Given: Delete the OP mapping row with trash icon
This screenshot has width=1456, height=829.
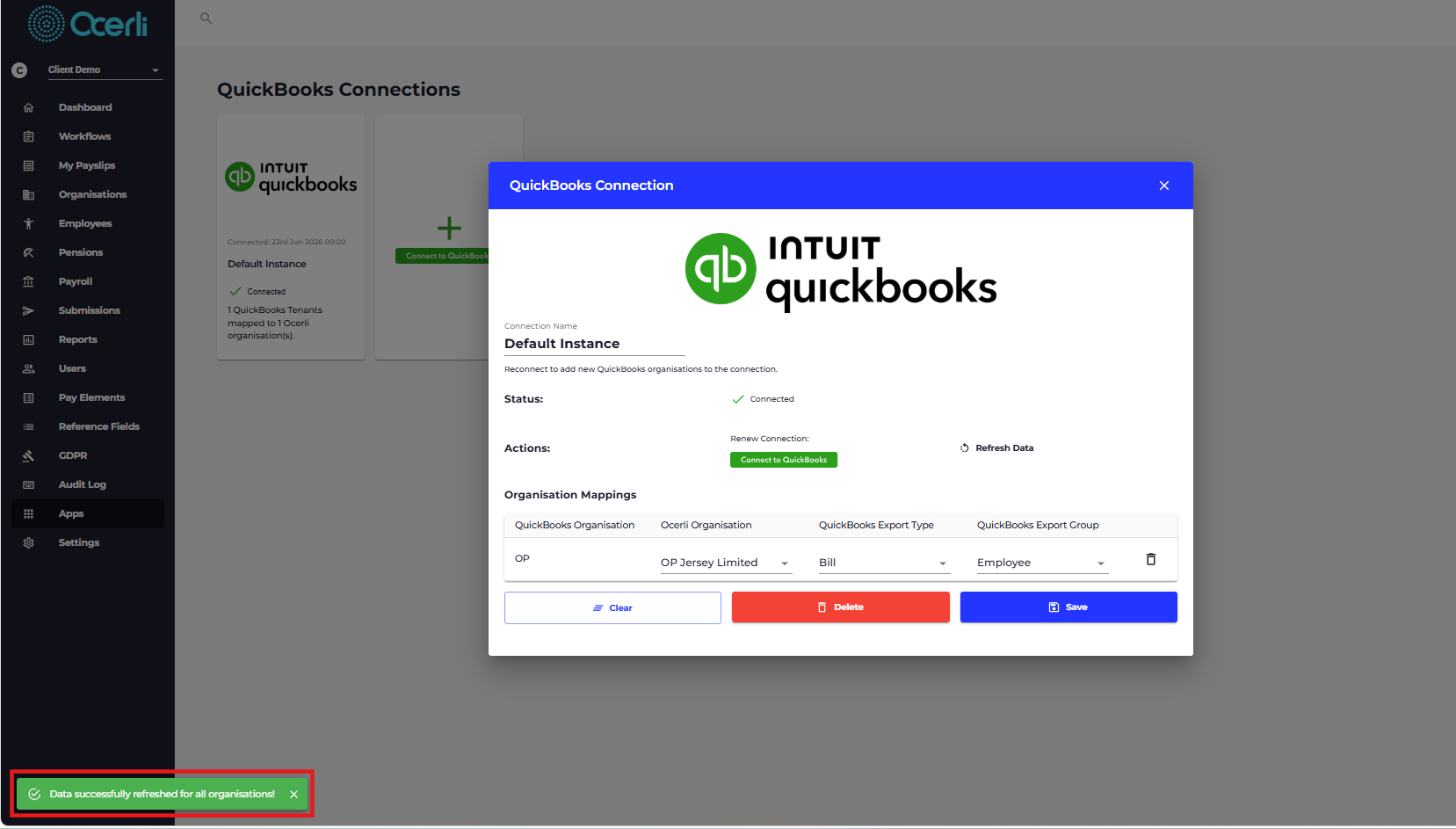Looking at the screenshot, I should coord(1151,559).
